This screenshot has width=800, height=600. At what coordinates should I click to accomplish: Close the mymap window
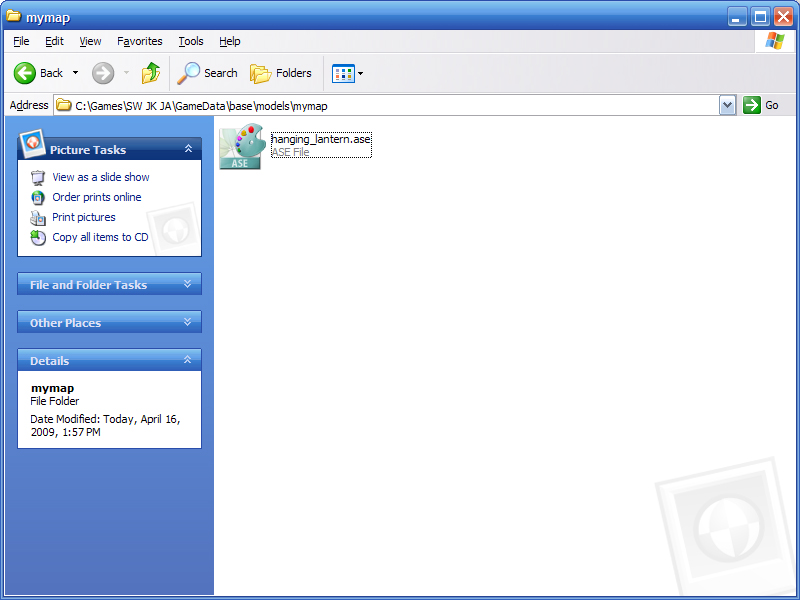point(783,17)
